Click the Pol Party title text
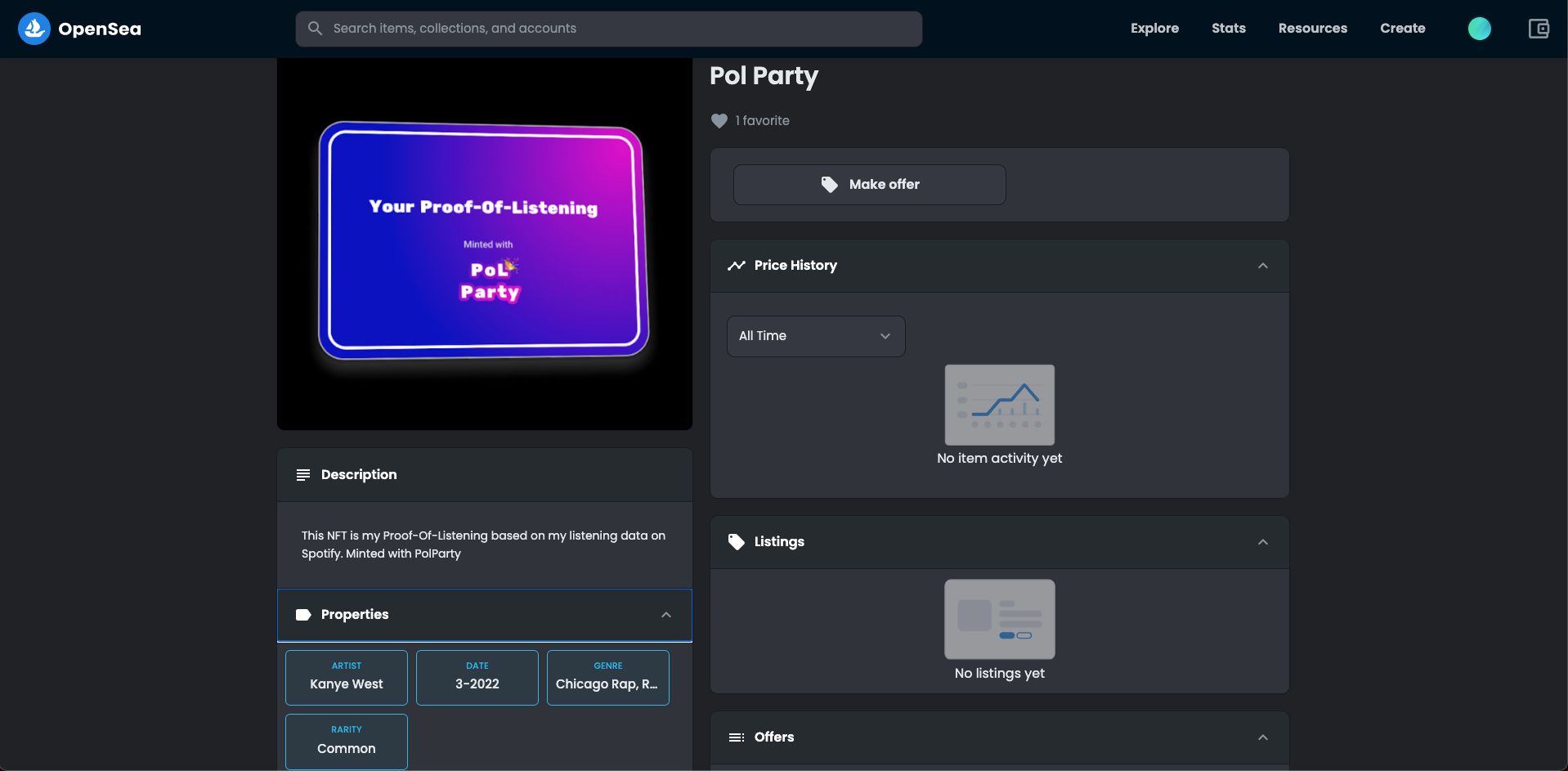 click(764, 76)
